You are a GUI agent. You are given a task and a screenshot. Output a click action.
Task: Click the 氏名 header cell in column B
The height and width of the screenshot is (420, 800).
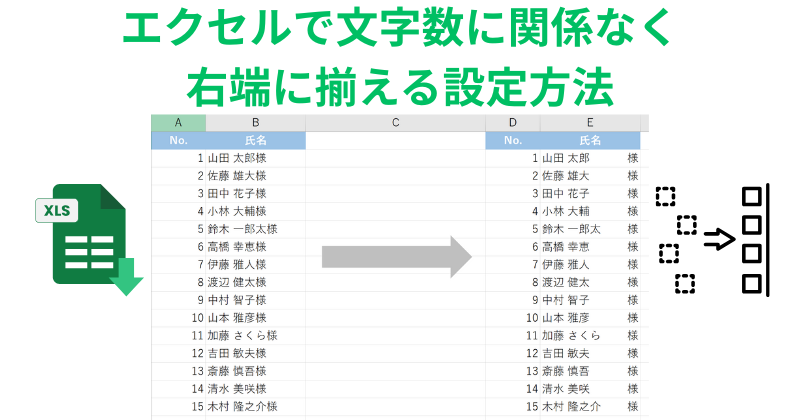pyautogui.click(x=255, y=141)
